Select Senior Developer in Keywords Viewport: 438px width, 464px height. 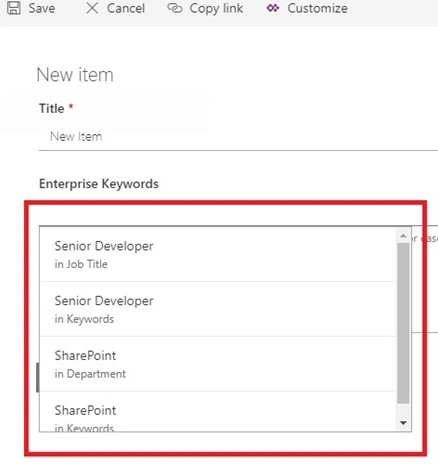pos(218,309)
